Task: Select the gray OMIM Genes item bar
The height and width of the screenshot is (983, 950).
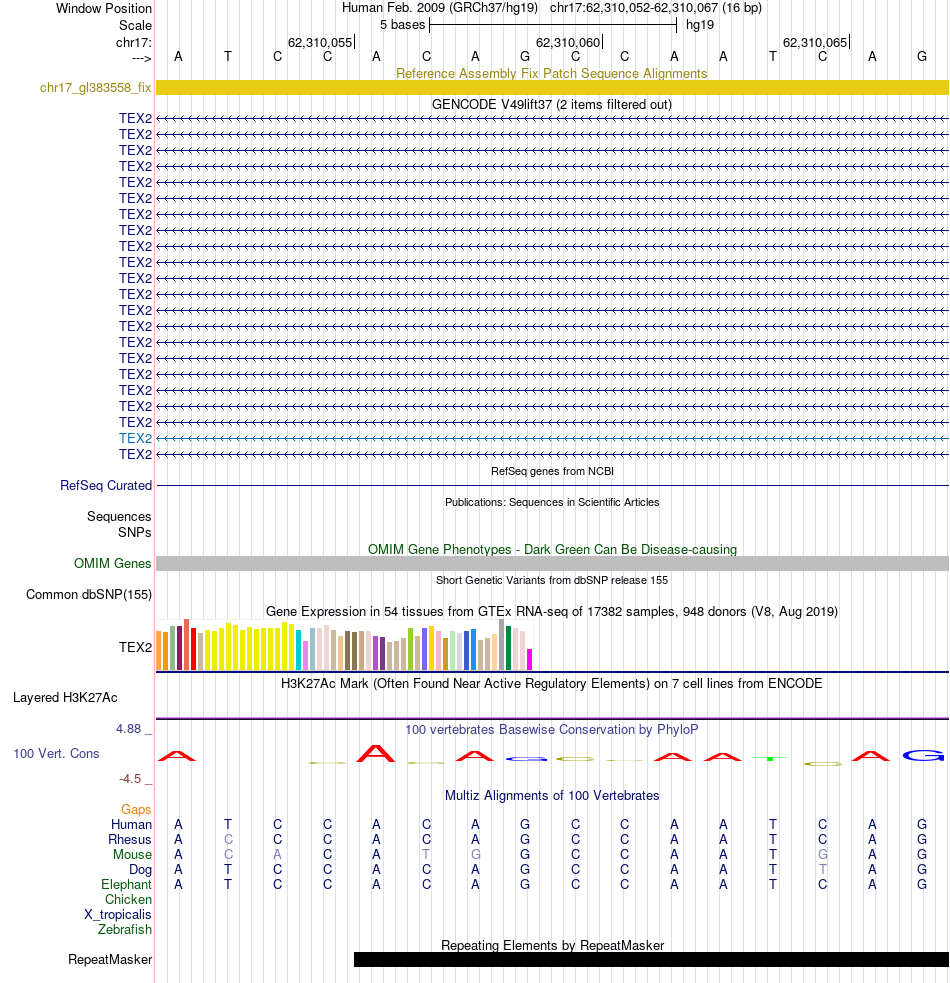Action: point(552,564)
